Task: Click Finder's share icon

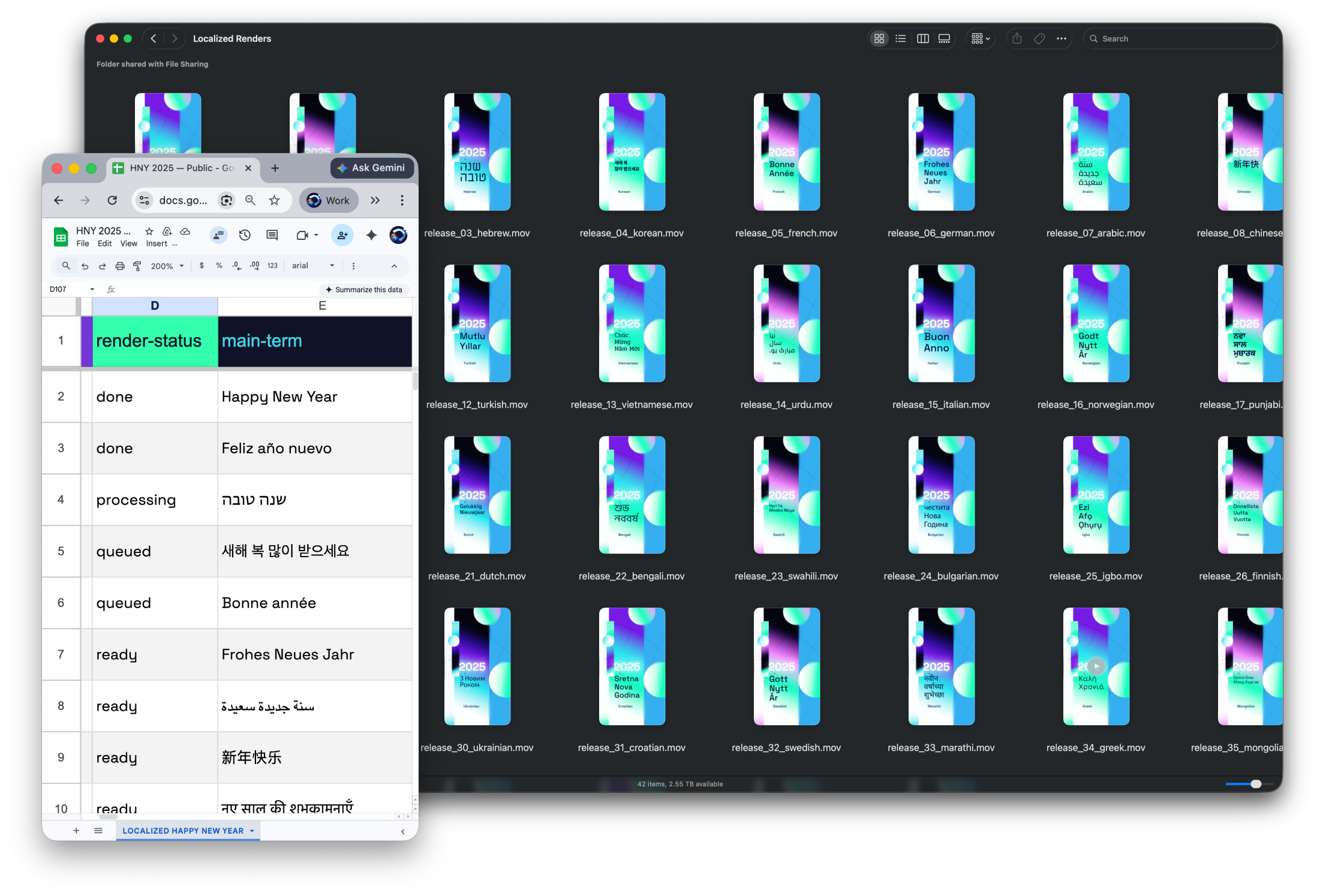Action: [1017, 38]
